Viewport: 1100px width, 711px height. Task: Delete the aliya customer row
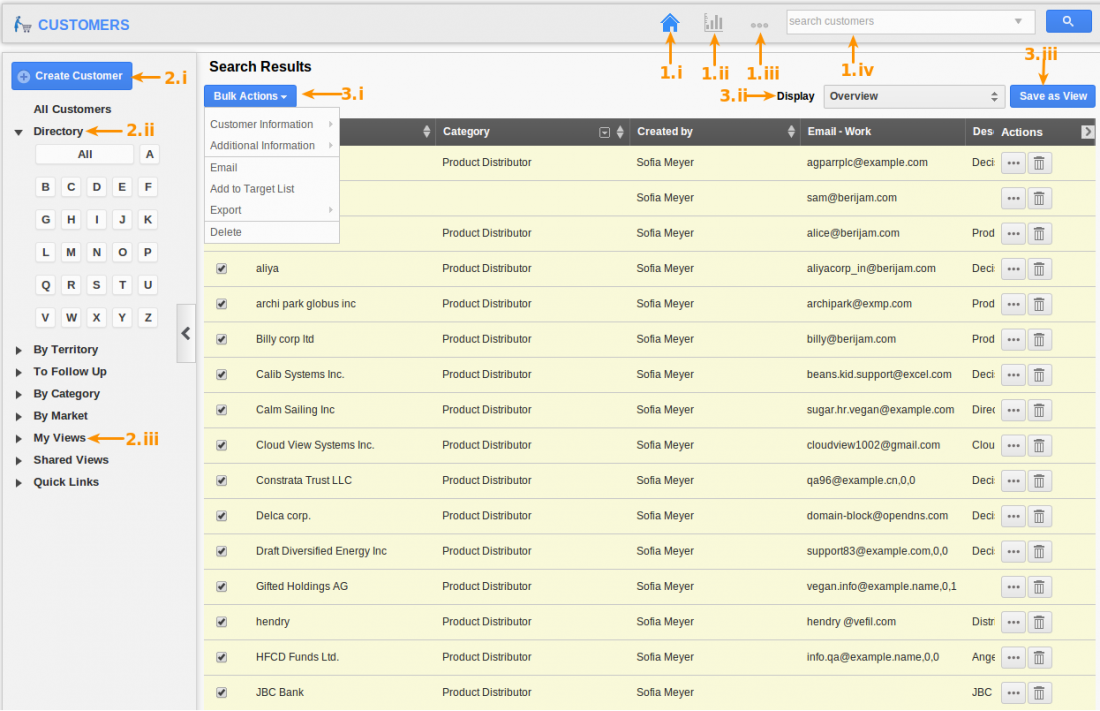point(1039,269)
